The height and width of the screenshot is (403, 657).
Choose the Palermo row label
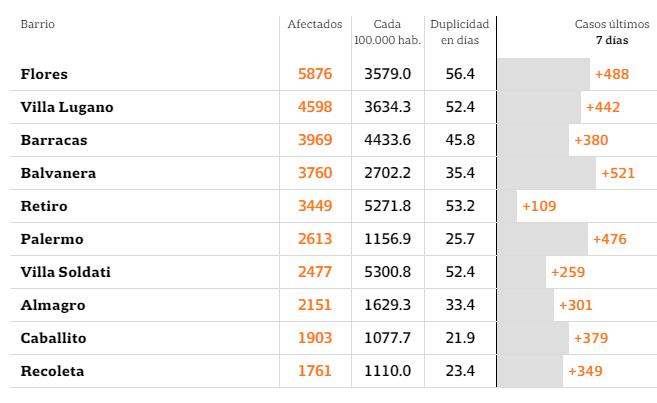52,239
